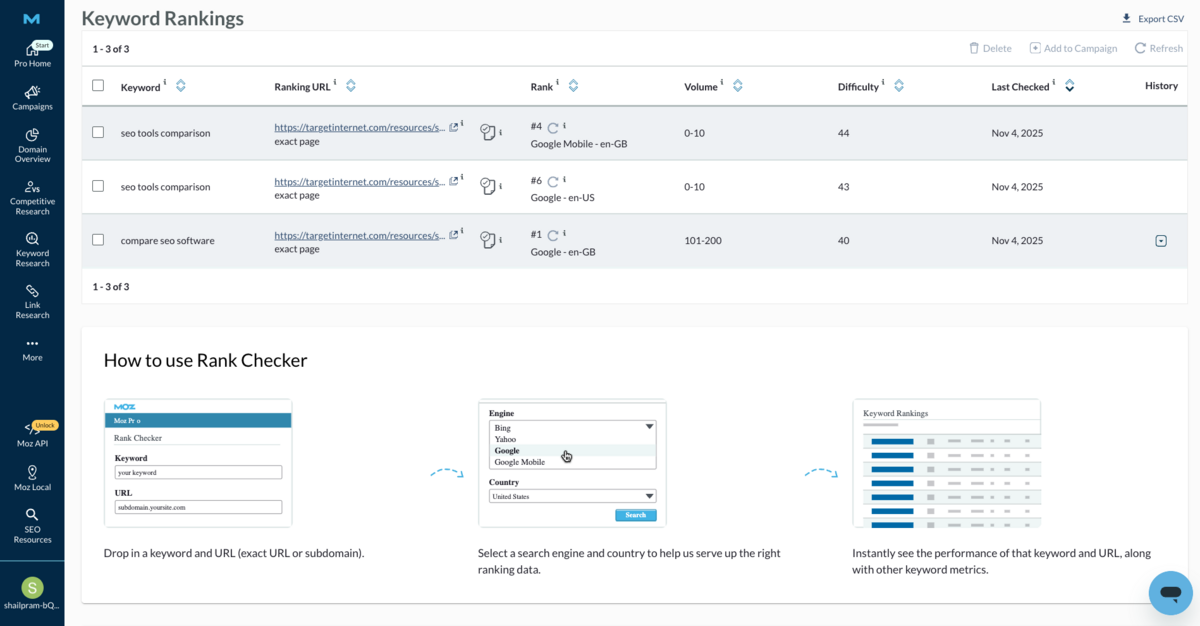Select 'compare seo software' keyword text
The width and height of the screenshot is (1200, 626).
click(167, 241)
